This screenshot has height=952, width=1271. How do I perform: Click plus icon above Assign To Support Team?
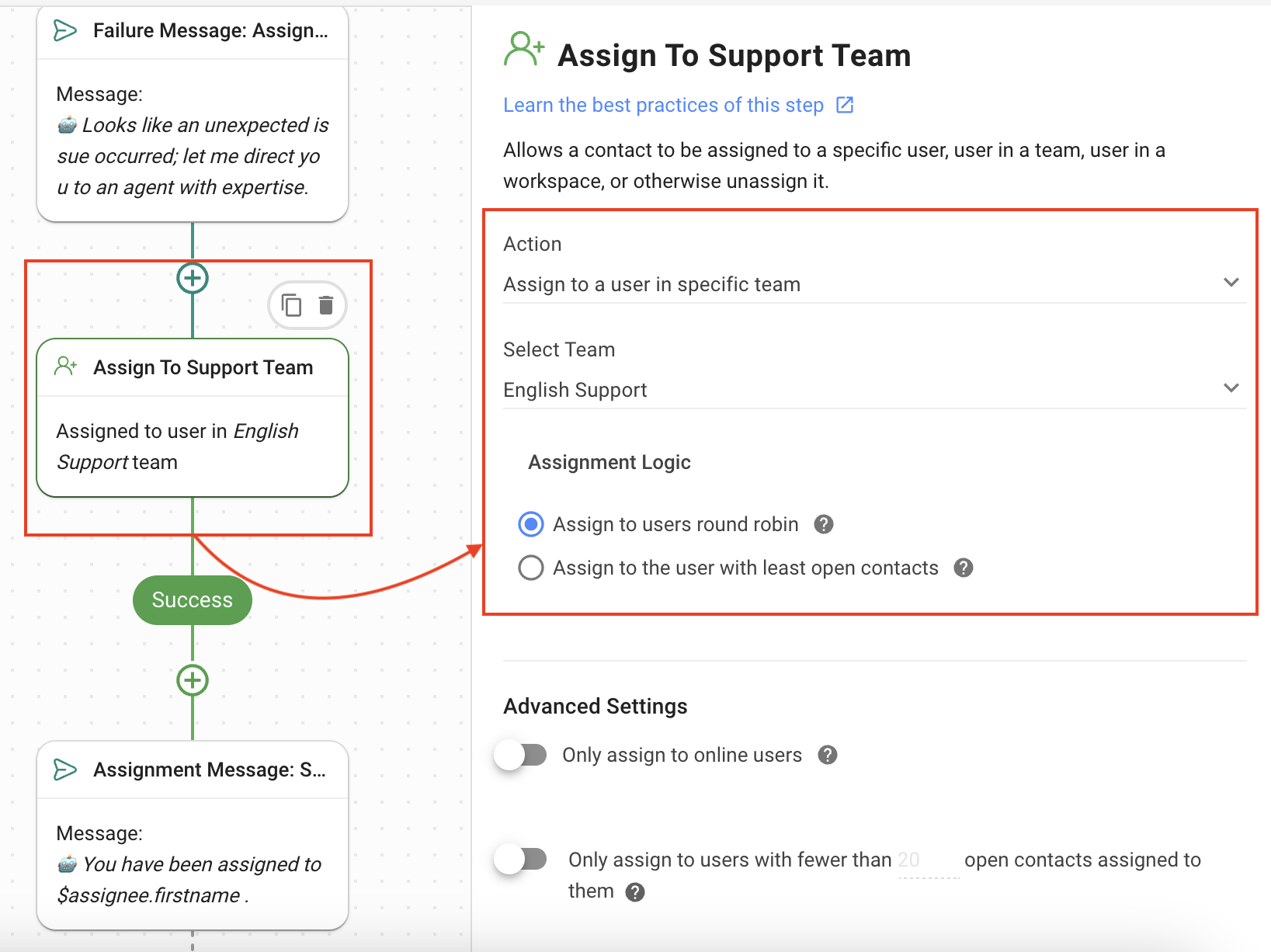(x=193, y=278)
